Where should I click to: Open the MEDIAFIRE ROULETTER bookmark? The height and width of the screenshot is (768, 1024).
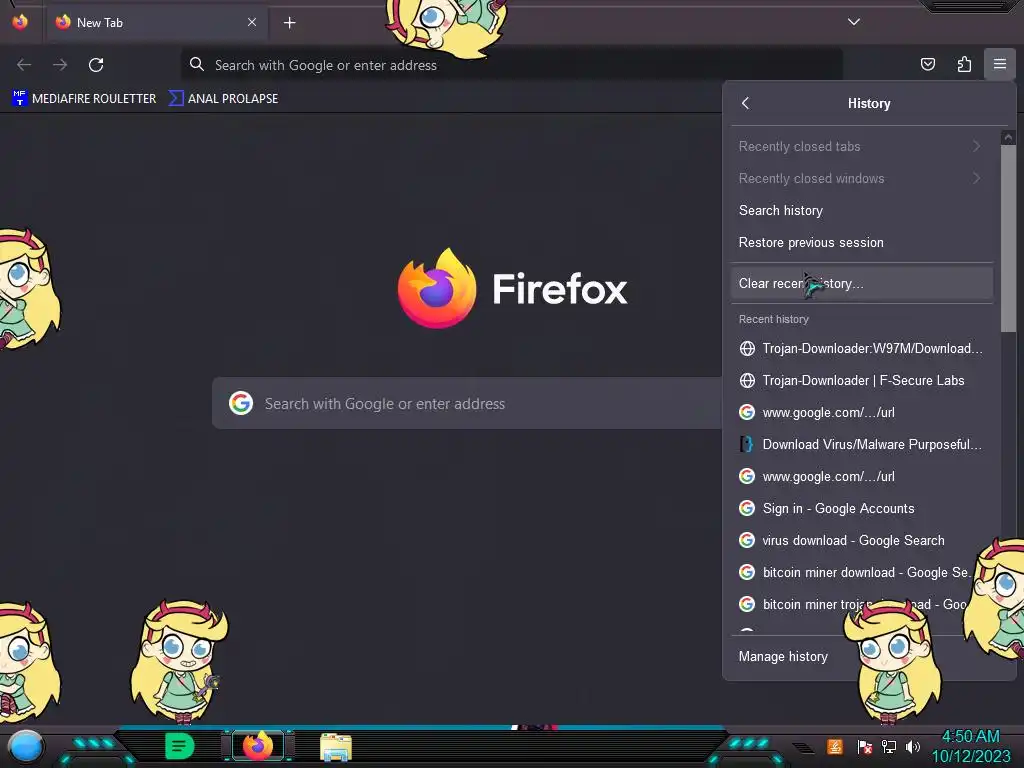84,99
